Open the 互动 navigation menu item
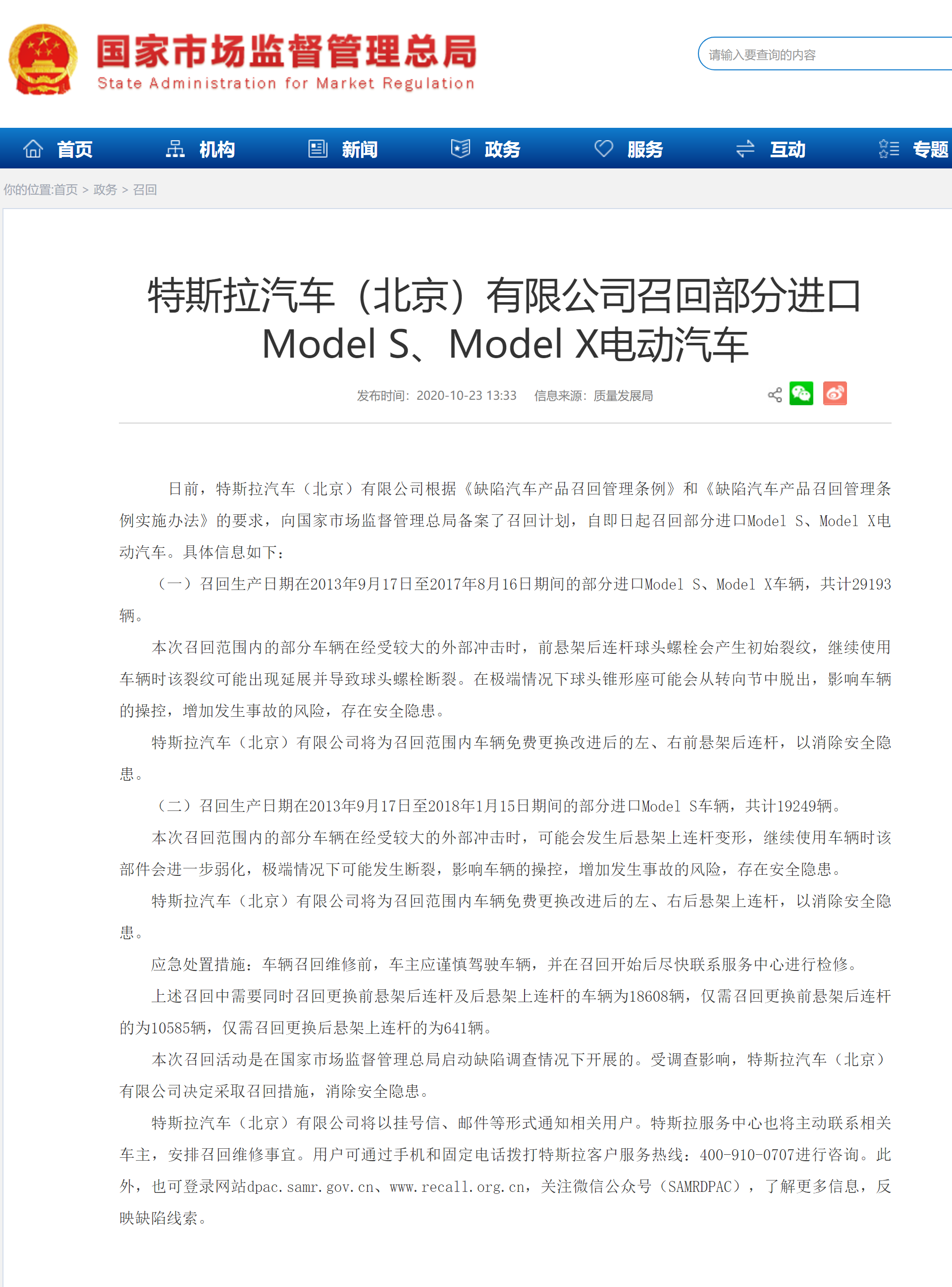The height and width of the screenshot is (1287, 952). pos(787,149)
